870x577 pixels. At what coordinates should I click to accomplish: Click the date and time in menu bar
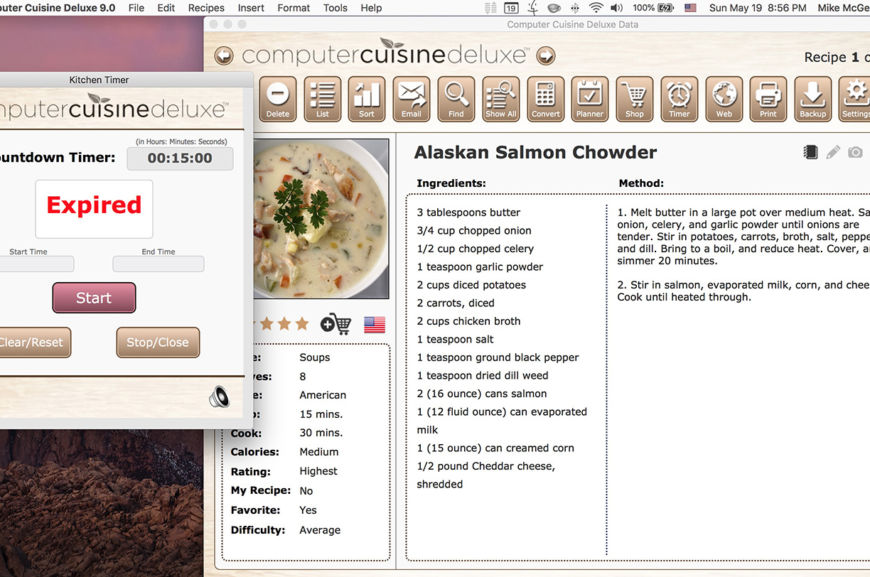(x=757, y=8)
